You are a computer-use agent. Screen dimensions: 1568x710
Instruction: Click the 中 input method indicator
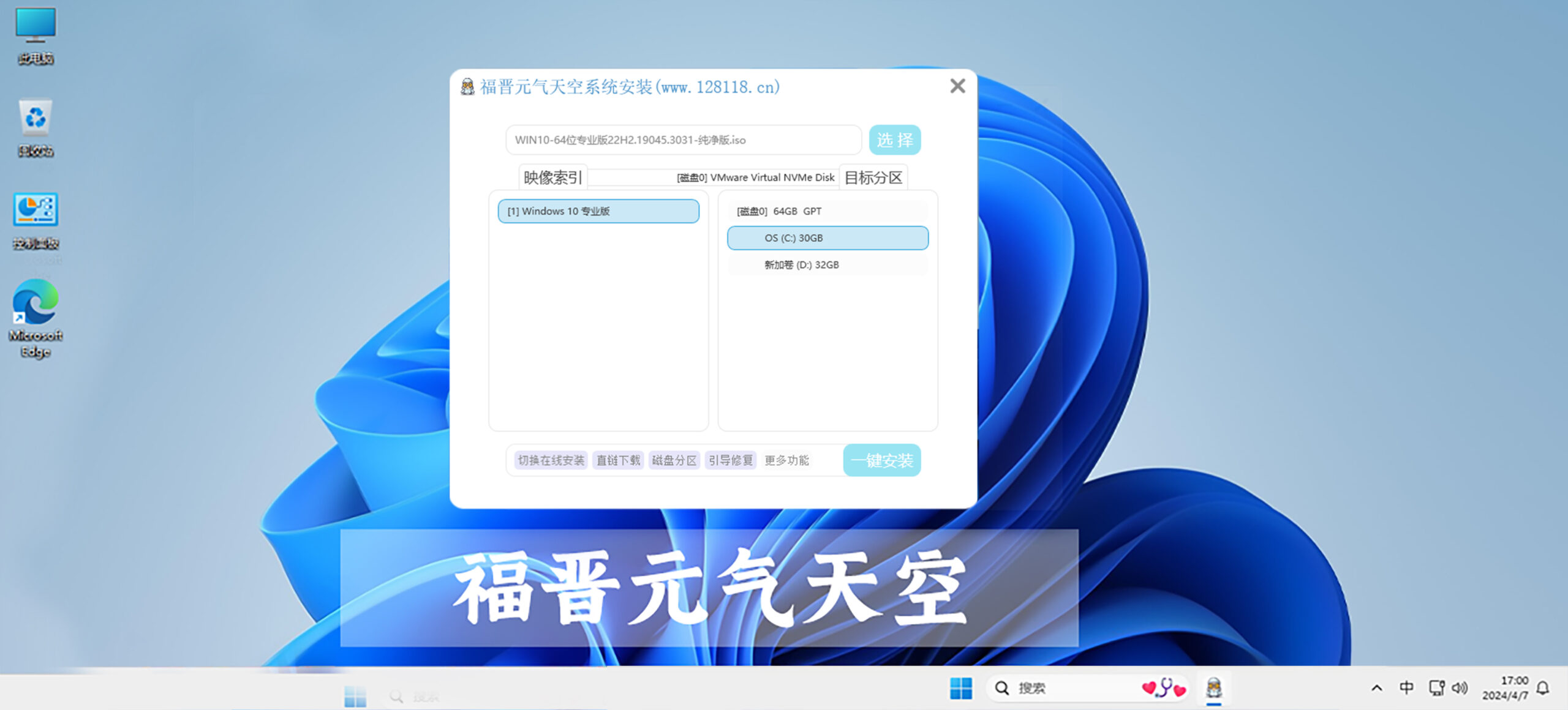tap(1405, 687)
